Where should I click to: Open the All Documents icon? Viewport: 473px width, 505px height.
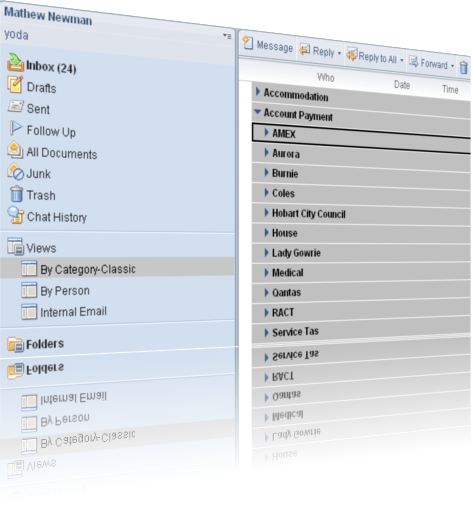click(15, 150)
